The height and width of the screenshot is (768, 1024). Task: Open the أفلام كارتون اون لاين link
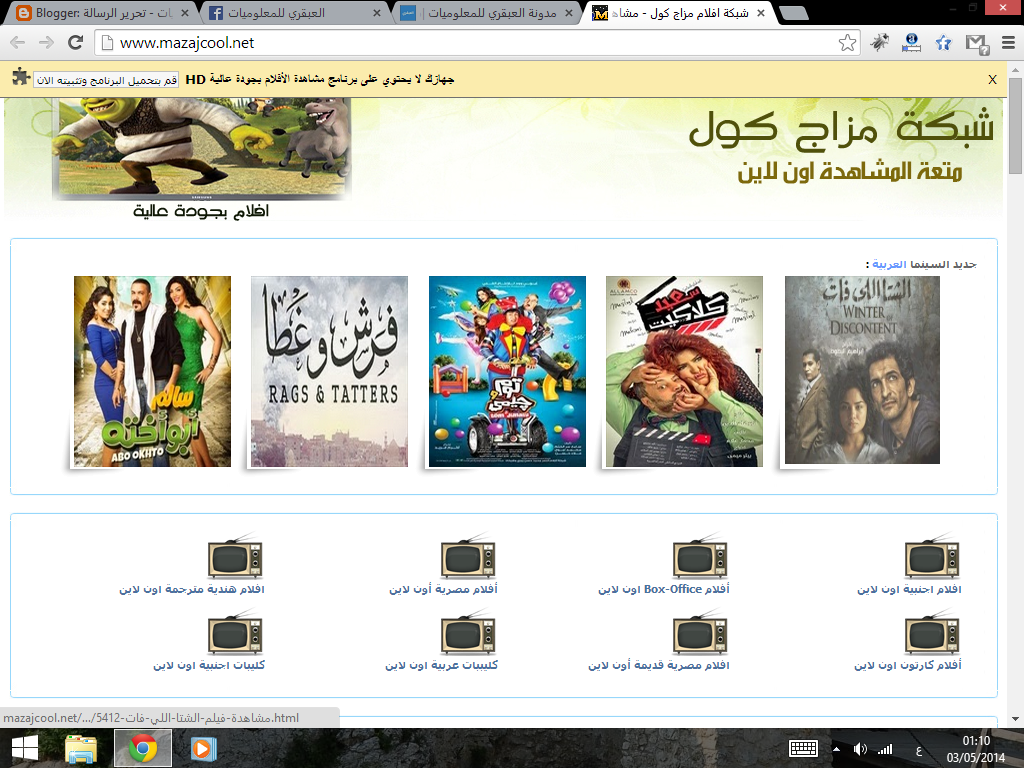[908, 665]
